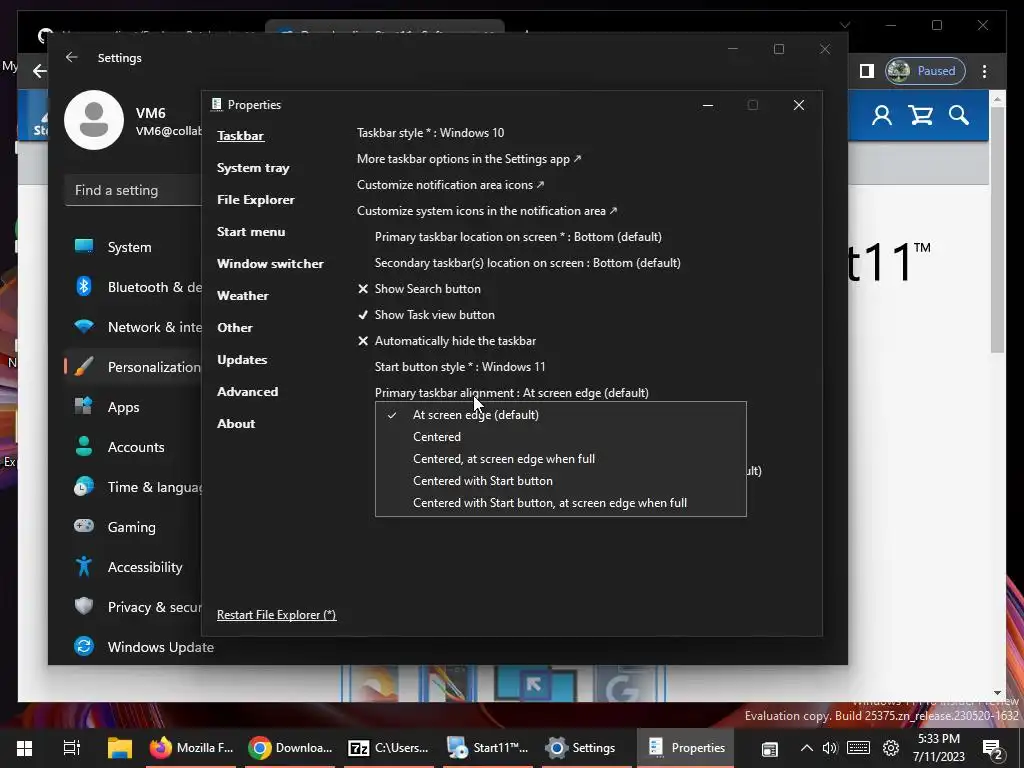Click the Settings back arrow
This screenshot has width=1024, height=768.
pos(72,57)
